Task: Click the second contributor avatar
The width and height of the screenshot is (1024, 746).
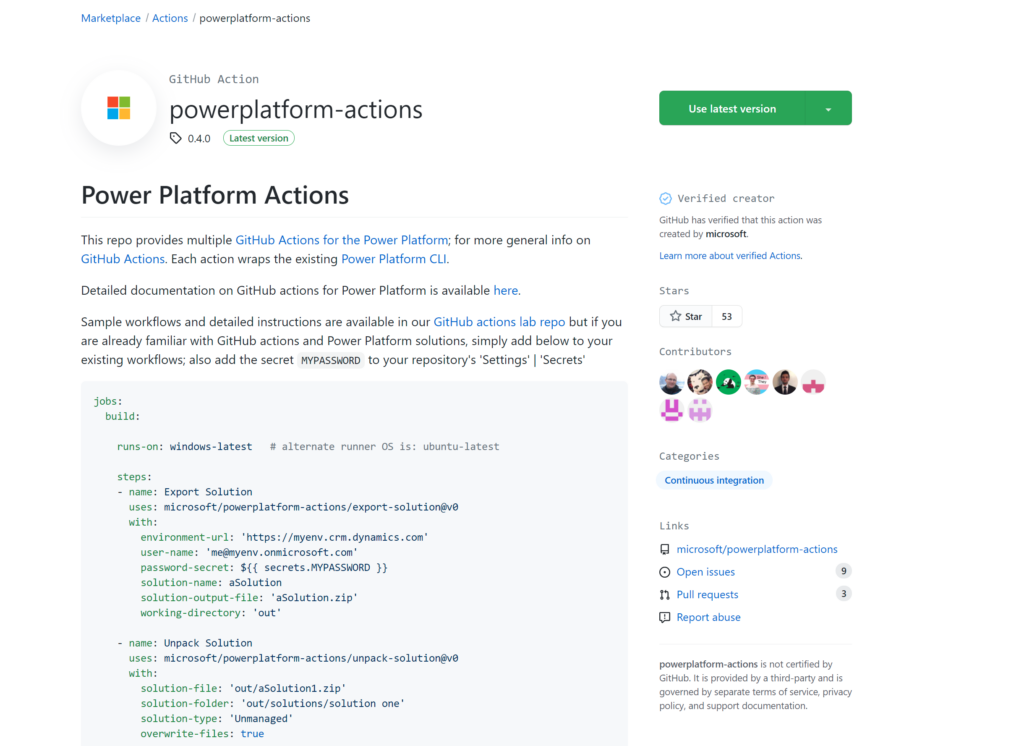Action: click(x=700, y=382)
